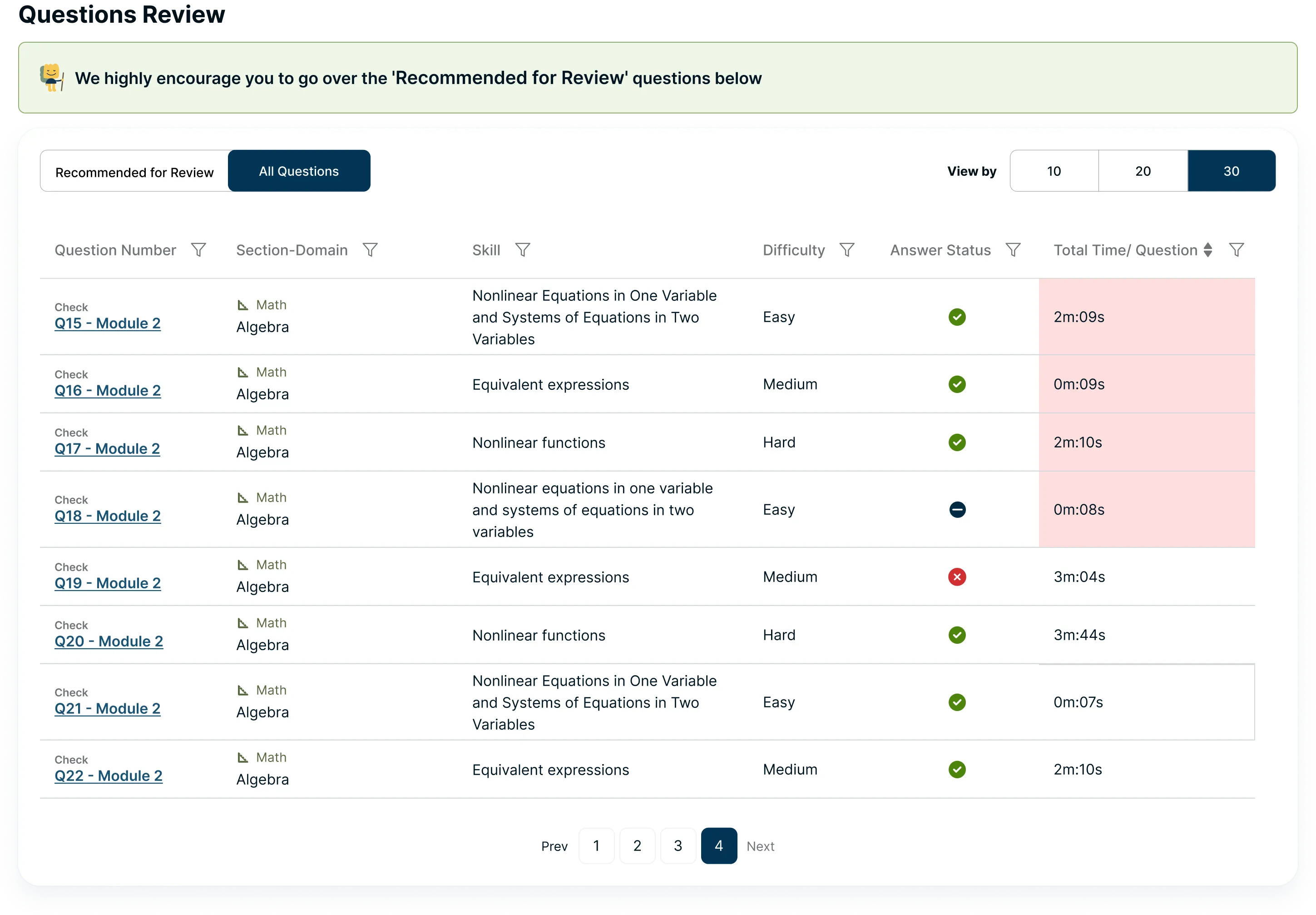Open the Total Time filter funnel
This screenshot has width=1316, height=915.
point(1237,250)
